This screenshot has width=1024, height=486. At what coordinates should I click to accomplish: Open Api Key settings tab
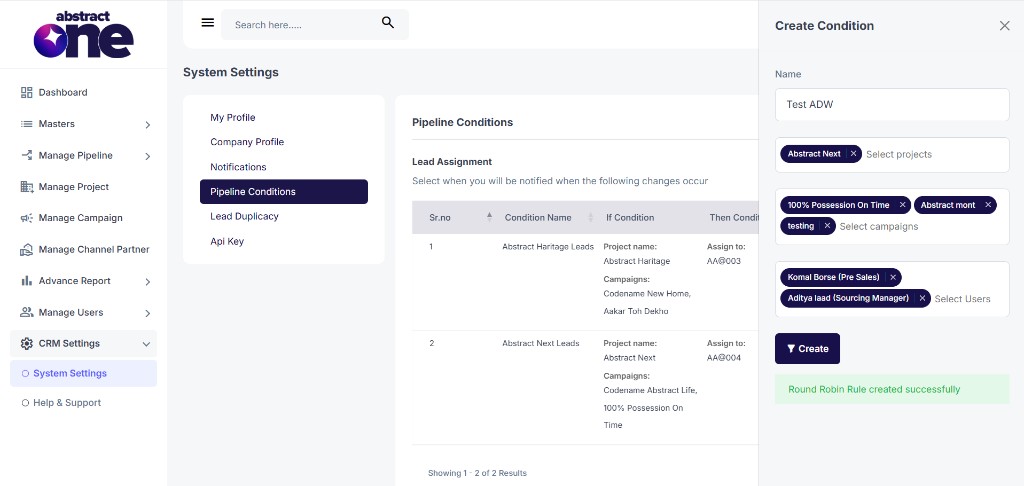coord(227,241)
